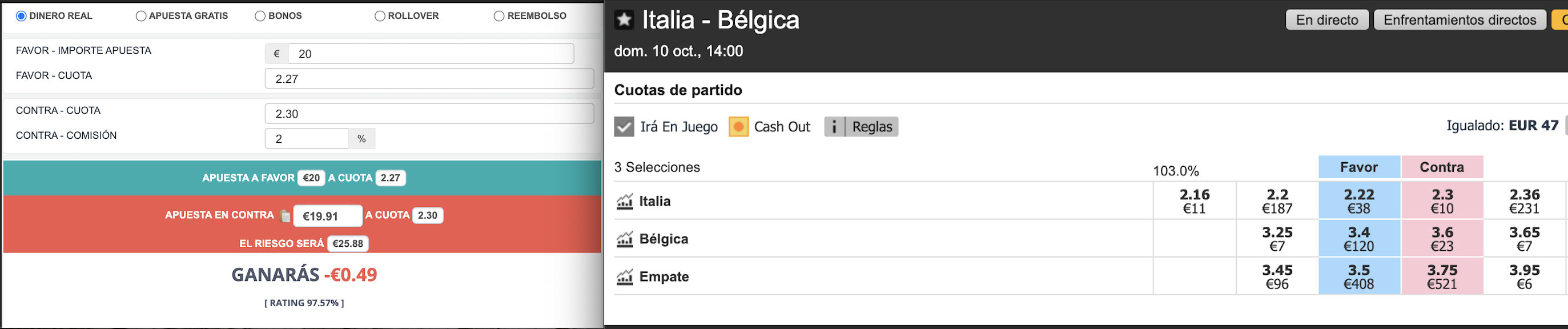Click the clipboard copy icon beside €19.91
This screenshot has width=1568, height=329.
pyautogui.click(x=284, y=216)
